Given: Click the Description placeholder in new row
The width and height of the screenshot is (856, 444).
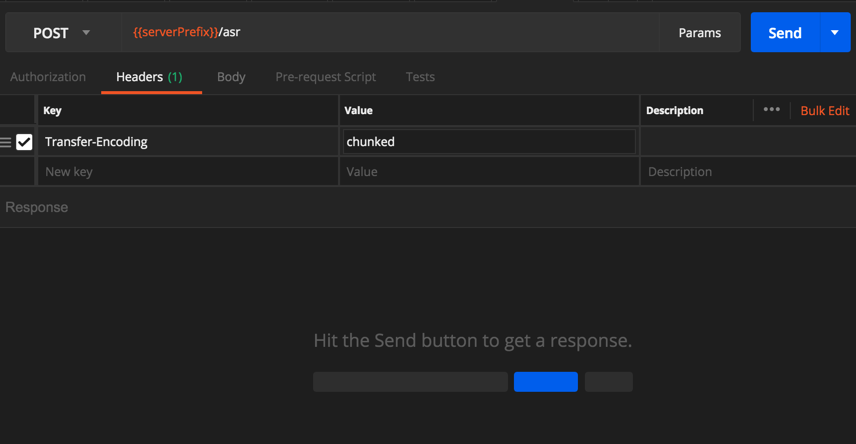Looking at the screenshot, I should [745, 172].
